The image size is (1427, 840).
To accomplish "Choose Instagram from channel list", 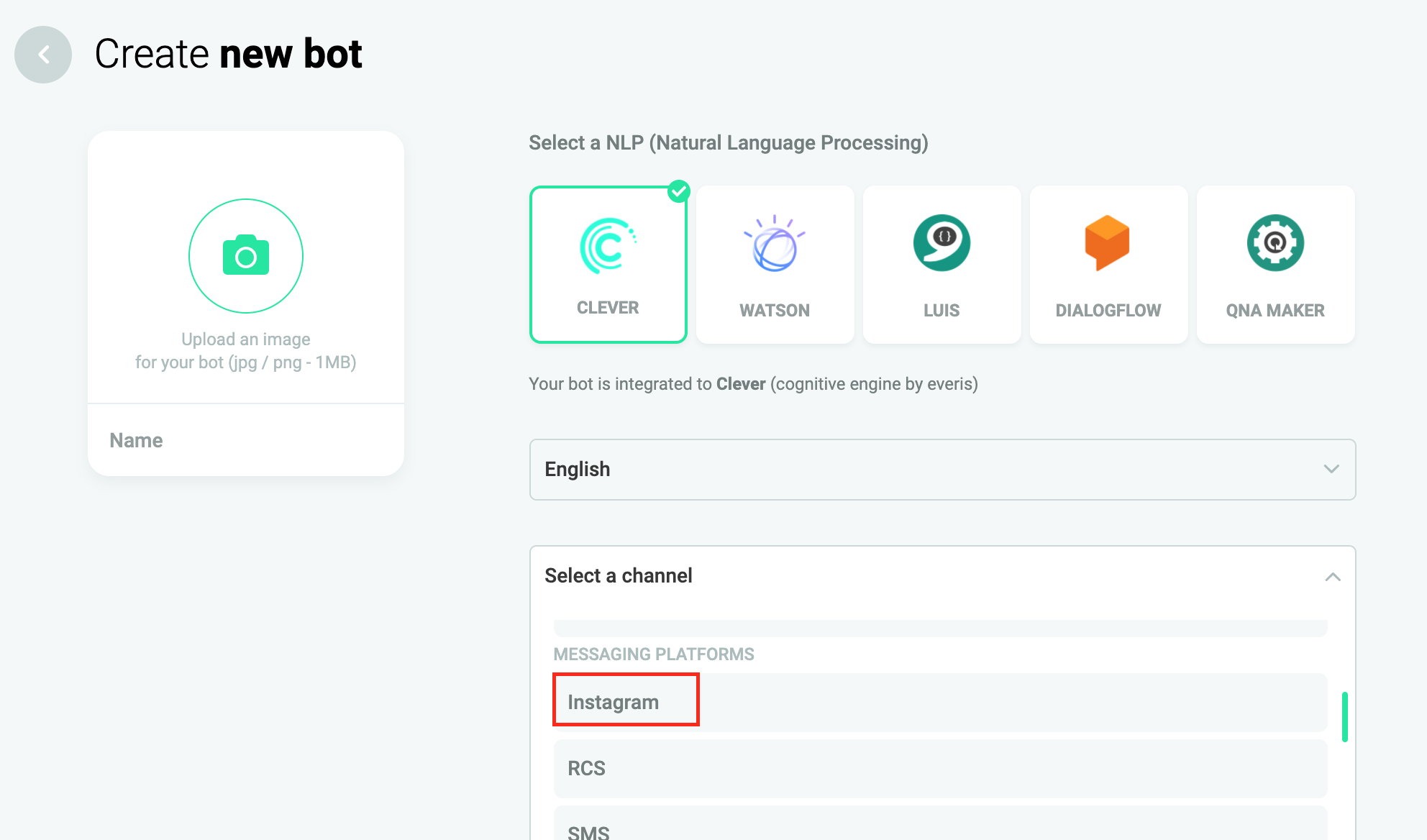I will (614, 702).
